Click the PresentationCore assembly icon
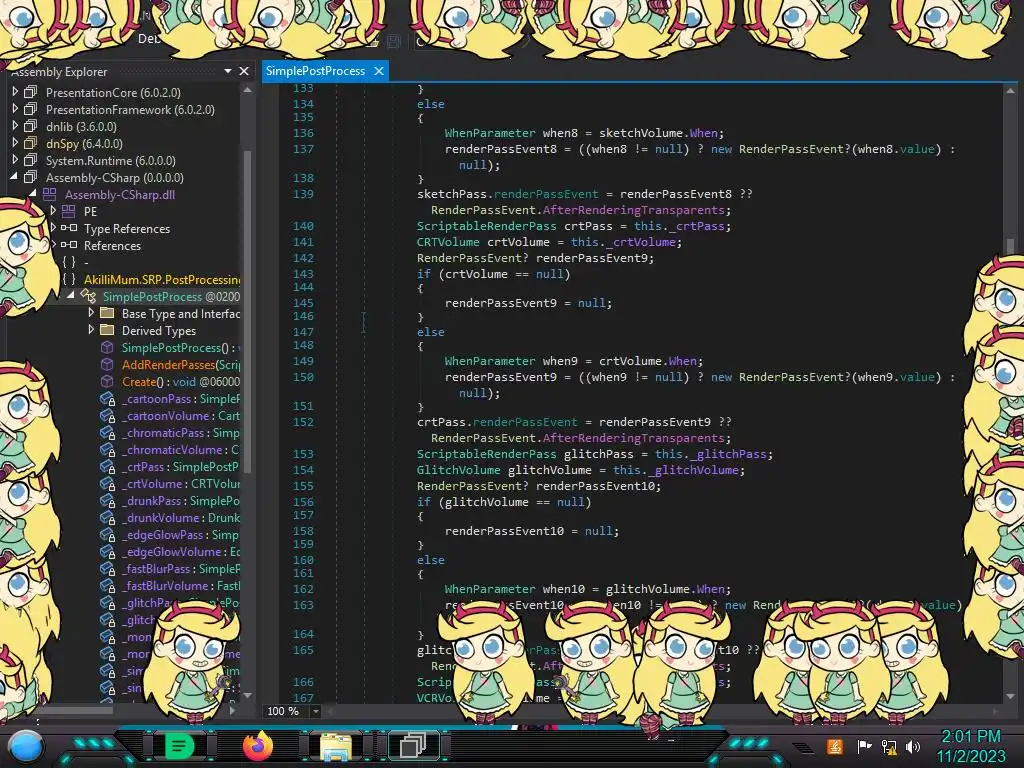 click(31, 92)
